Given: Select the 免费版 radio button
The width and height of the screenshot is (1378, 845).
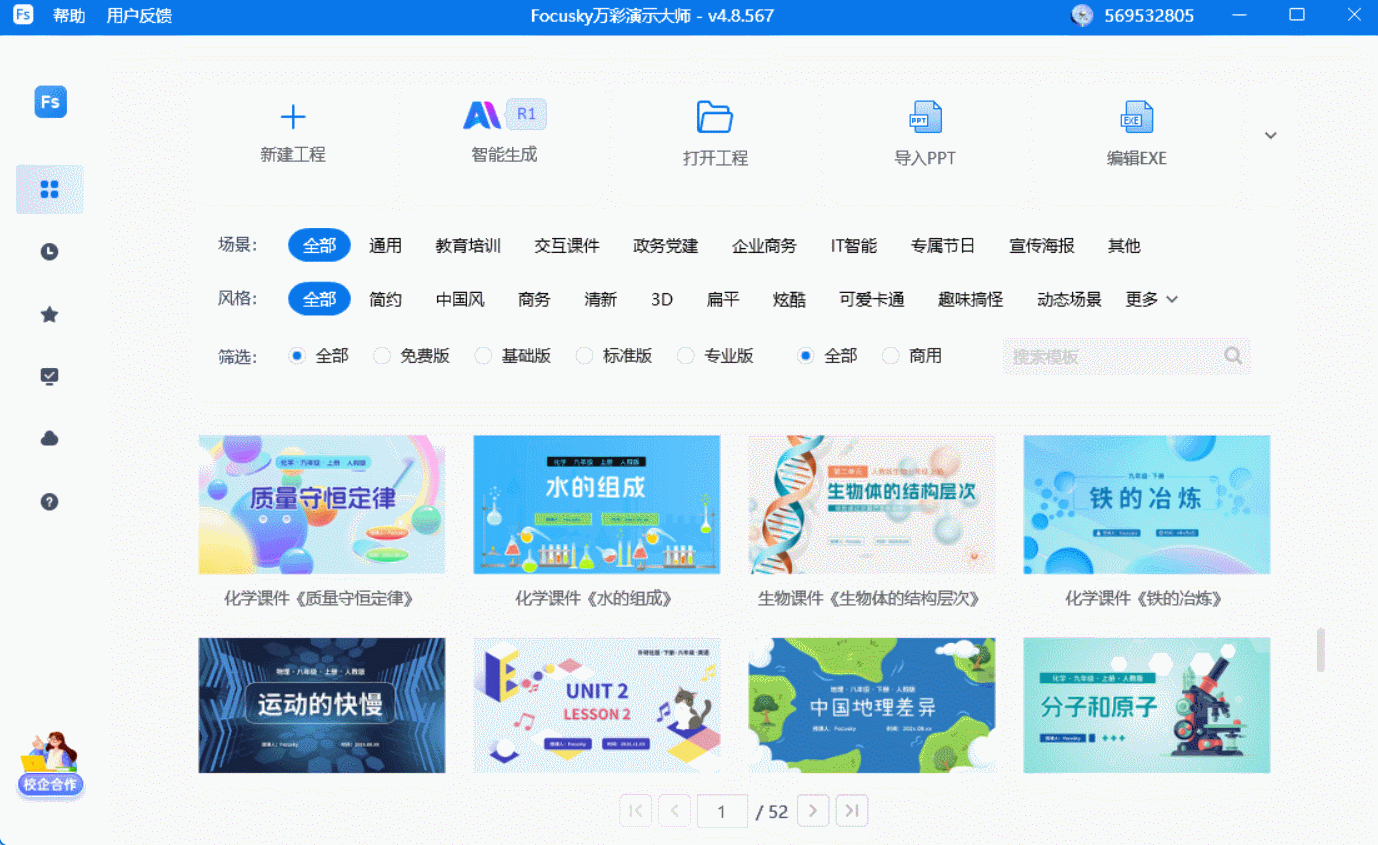Looking at the screenshot, I should (382, 356).
